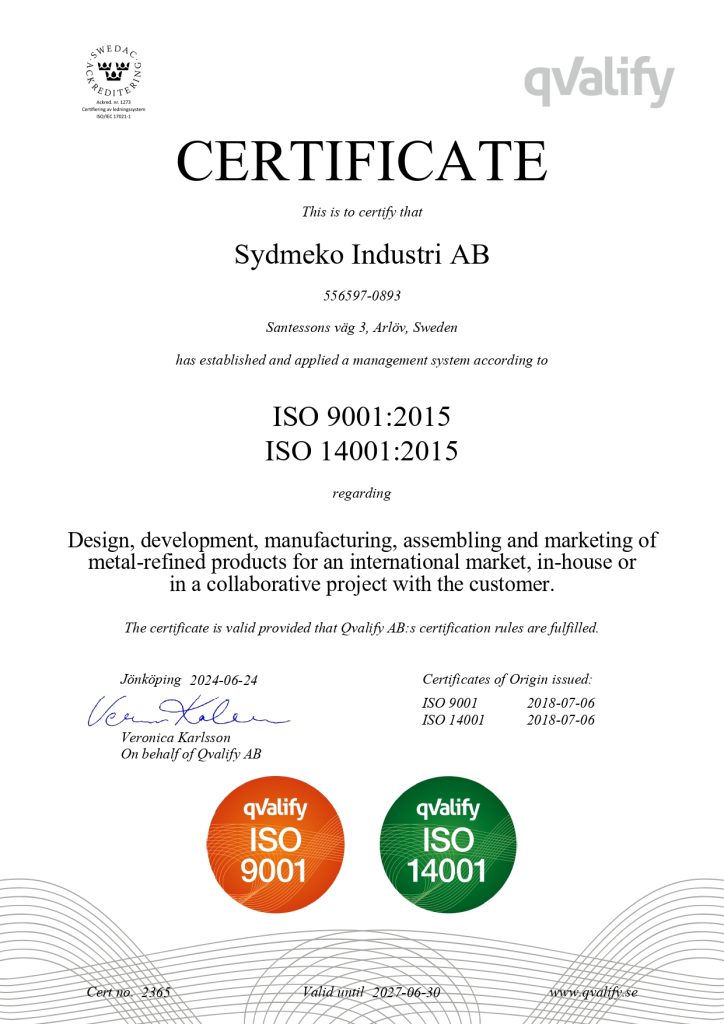Click the organization number 556597-0893

[x=361, y=295]
